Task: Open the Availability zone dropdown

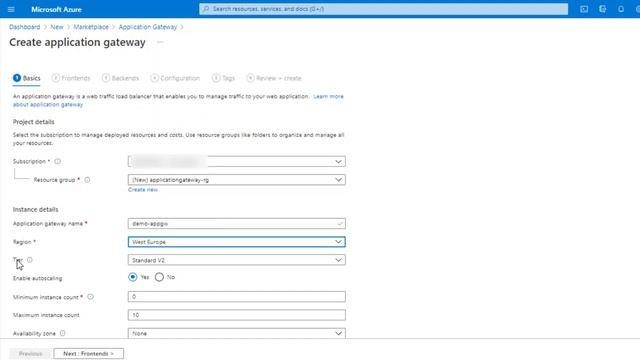Action: 237,333
